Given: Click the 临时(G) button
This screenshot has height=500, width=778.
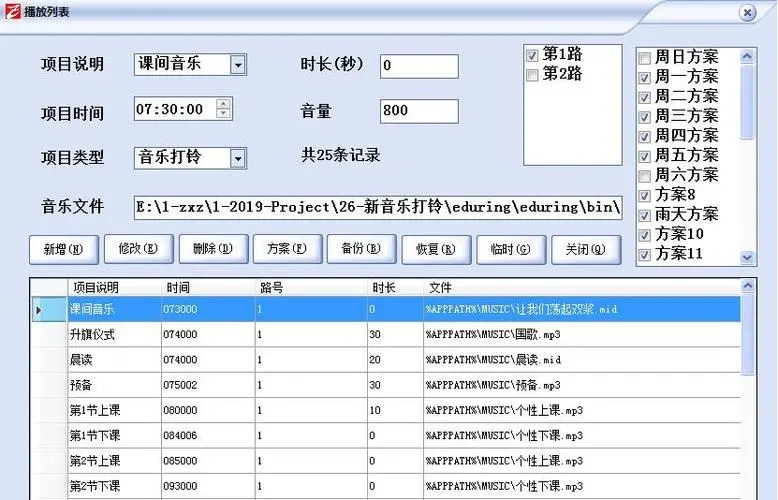Looking at the screenshot, I should (511, 249).
